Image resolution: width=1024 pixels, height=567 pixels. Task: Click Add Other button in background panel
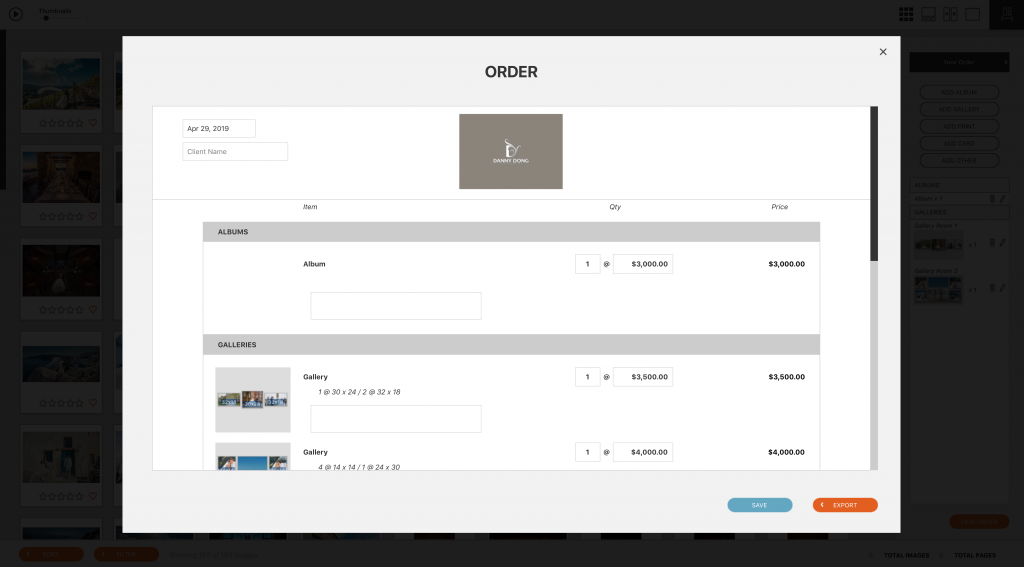[x=959, y=160]
